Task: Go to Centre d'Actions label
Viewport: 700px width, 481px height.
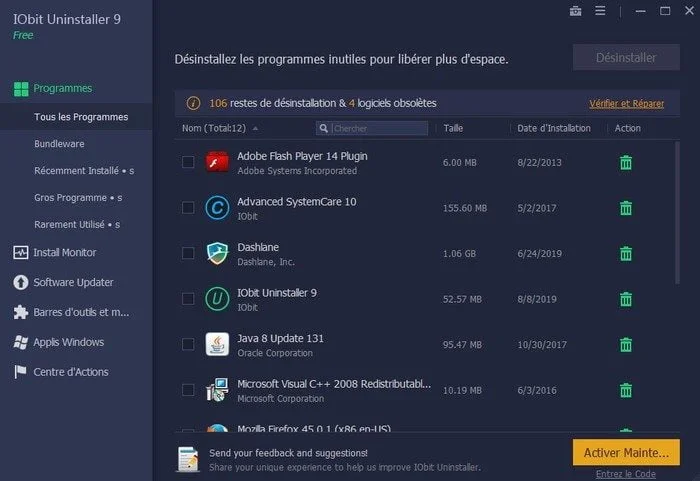Action: click(71, 372)
